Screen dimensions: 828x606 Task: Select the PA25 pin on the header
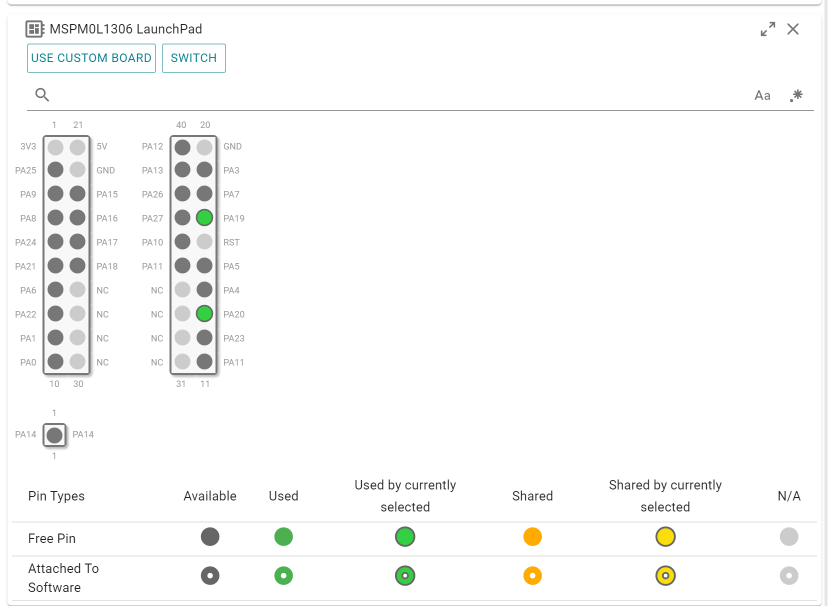pos(55,169)
